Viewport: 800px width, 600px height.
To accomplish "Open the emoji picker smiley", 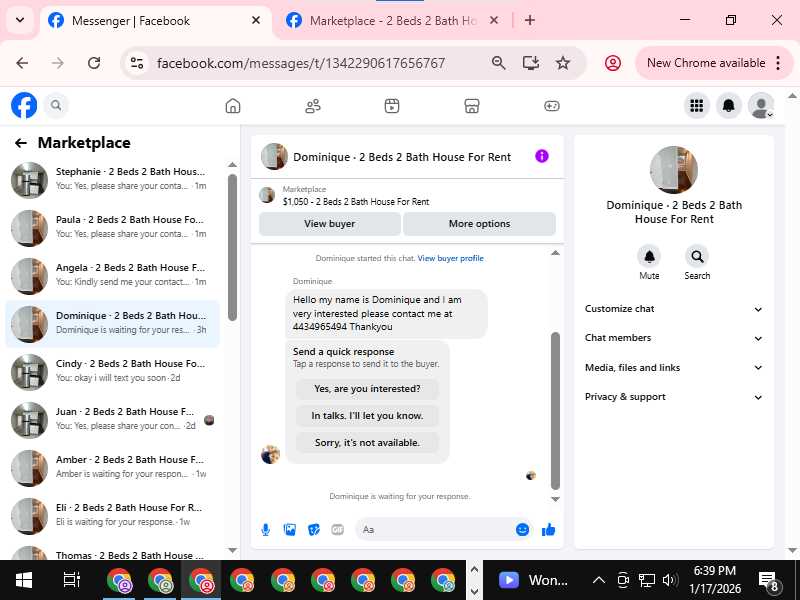I will (522, 530).
